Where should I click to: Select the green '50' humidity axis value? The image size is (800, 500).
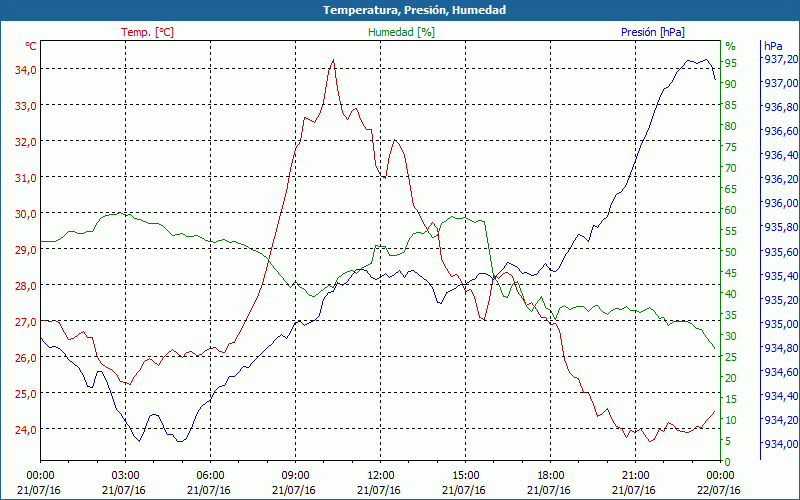pos(731,253)
